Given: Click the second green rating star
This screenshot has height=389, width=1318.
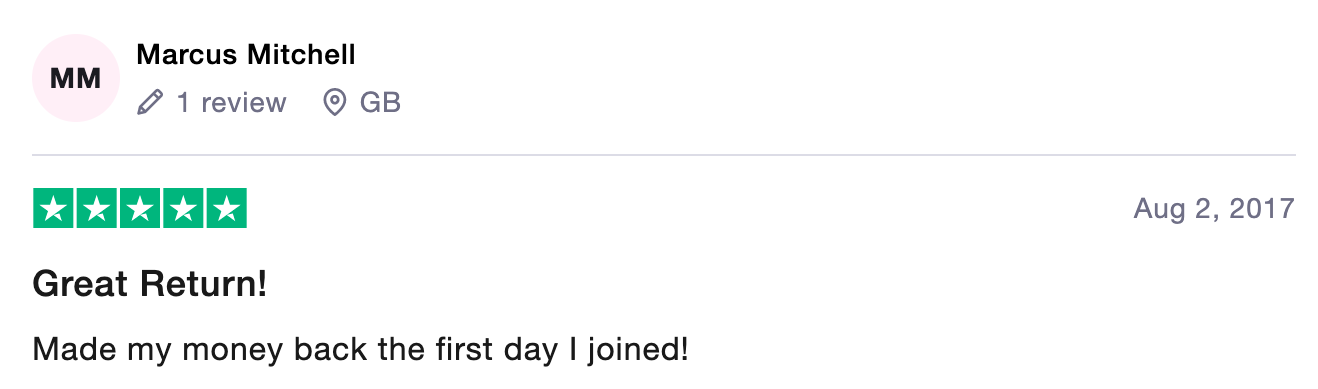Looking at the screenshot, I should [x=97, y=208].
